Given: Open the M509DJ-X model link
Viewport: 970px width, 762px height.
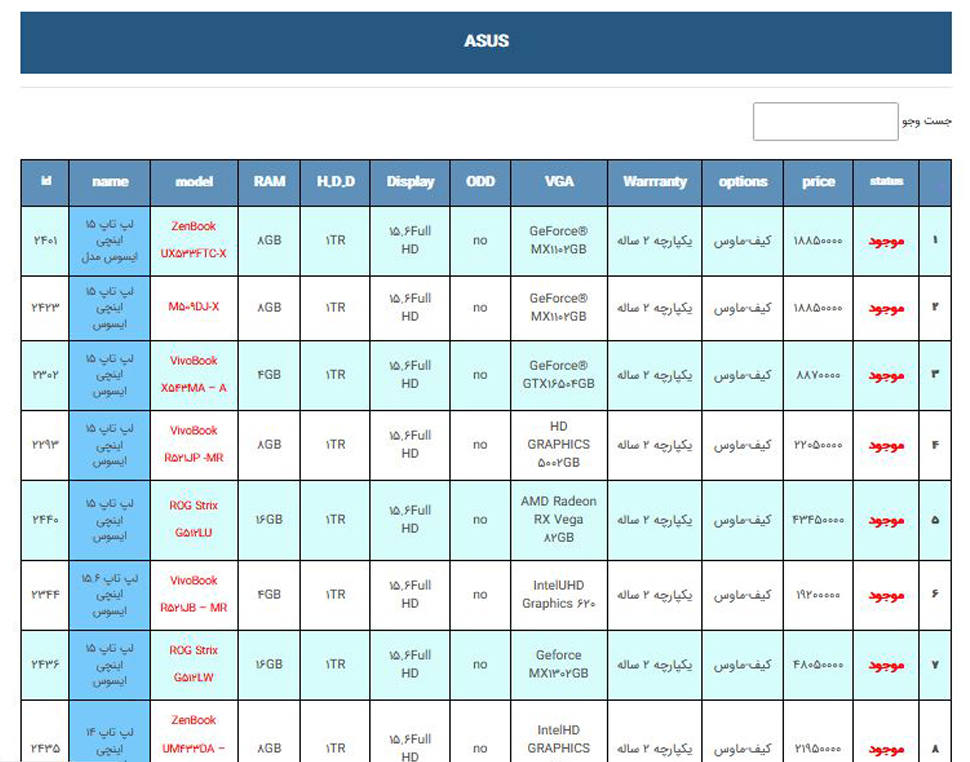Looking at the screenshot, I should (194, 307).
